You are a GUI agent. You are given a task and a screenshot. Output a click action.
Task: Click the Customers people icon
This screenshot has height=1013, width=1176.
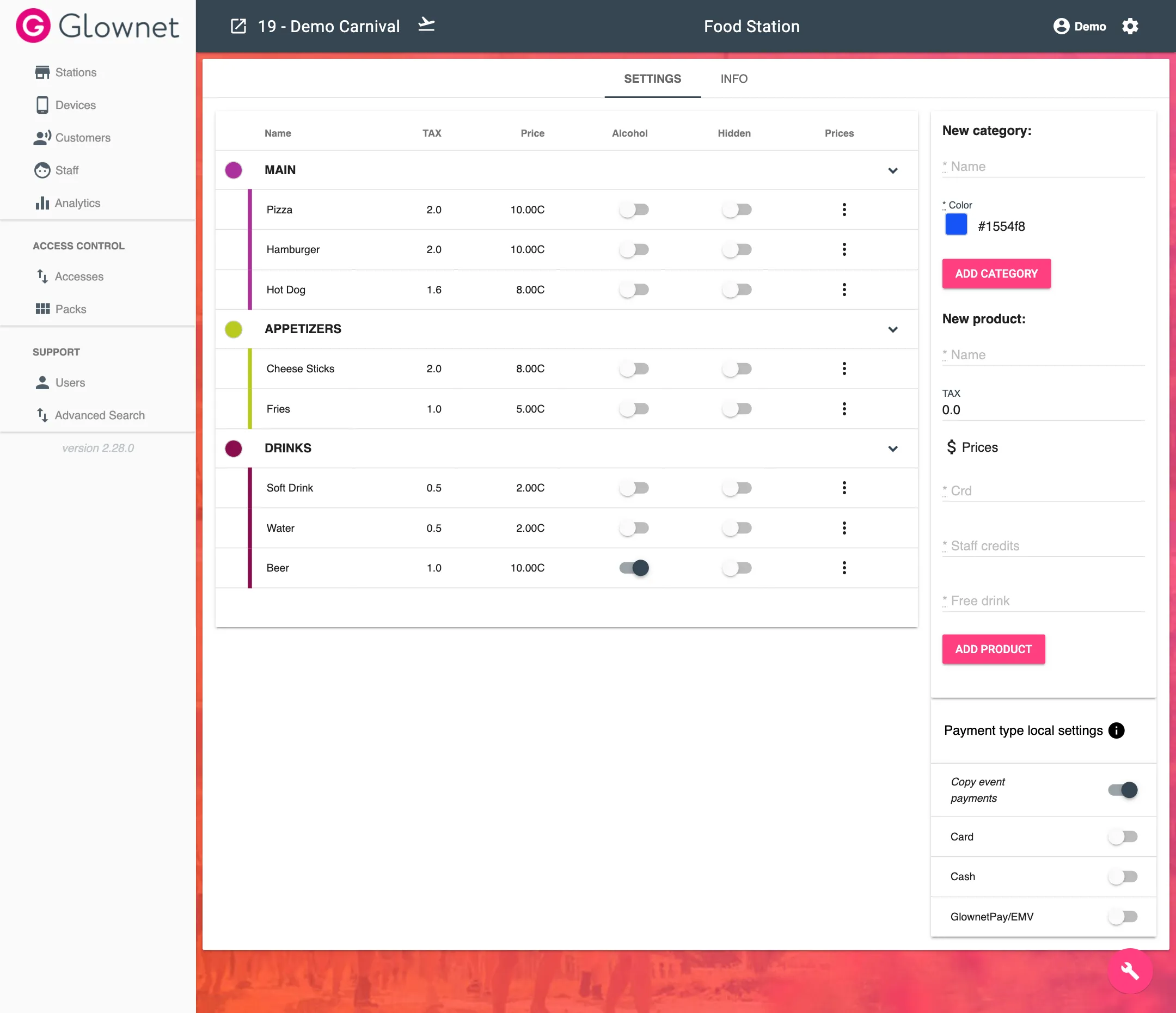(x=42, y=137)
